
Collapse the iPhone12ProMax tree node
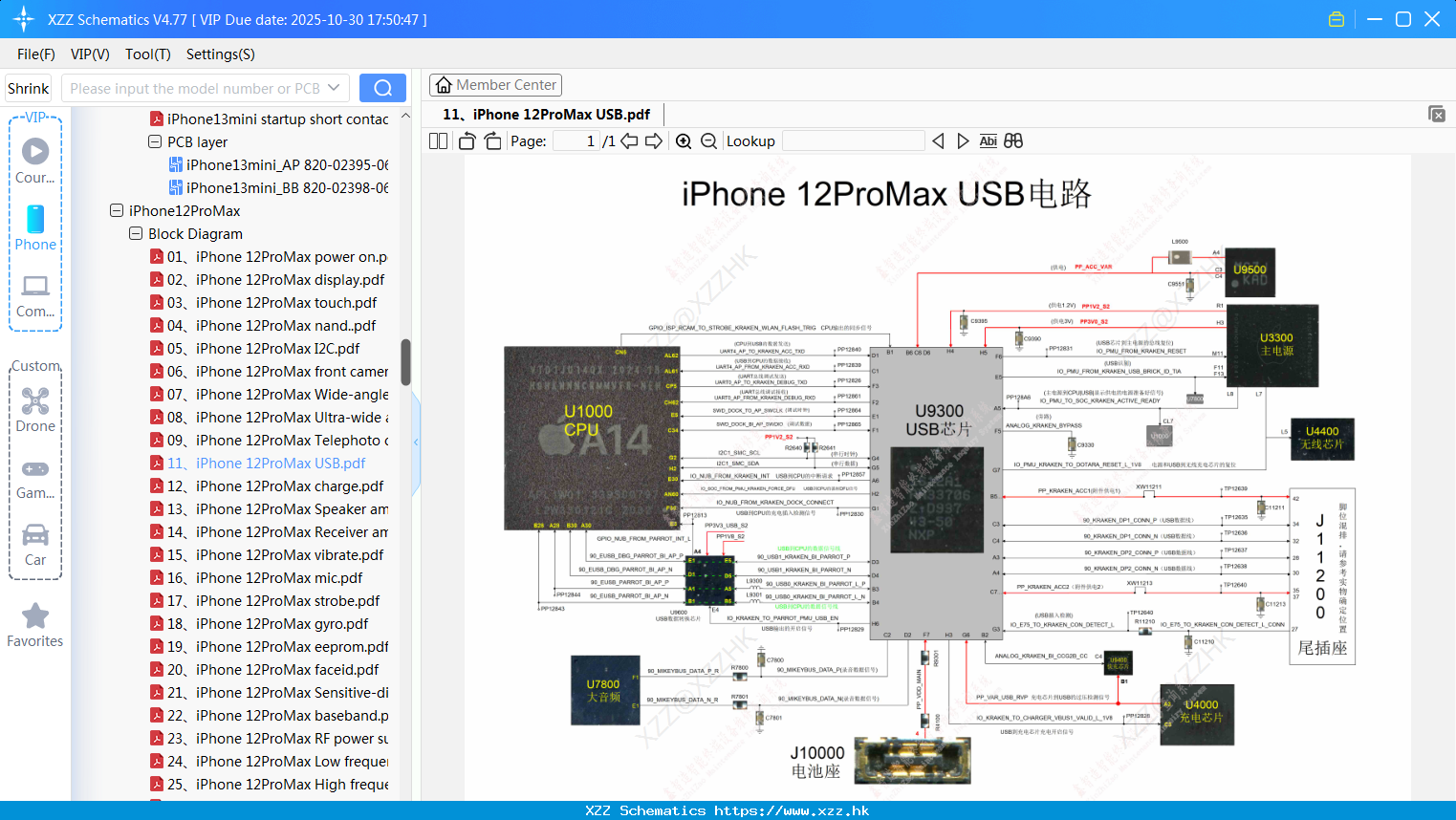116,210
